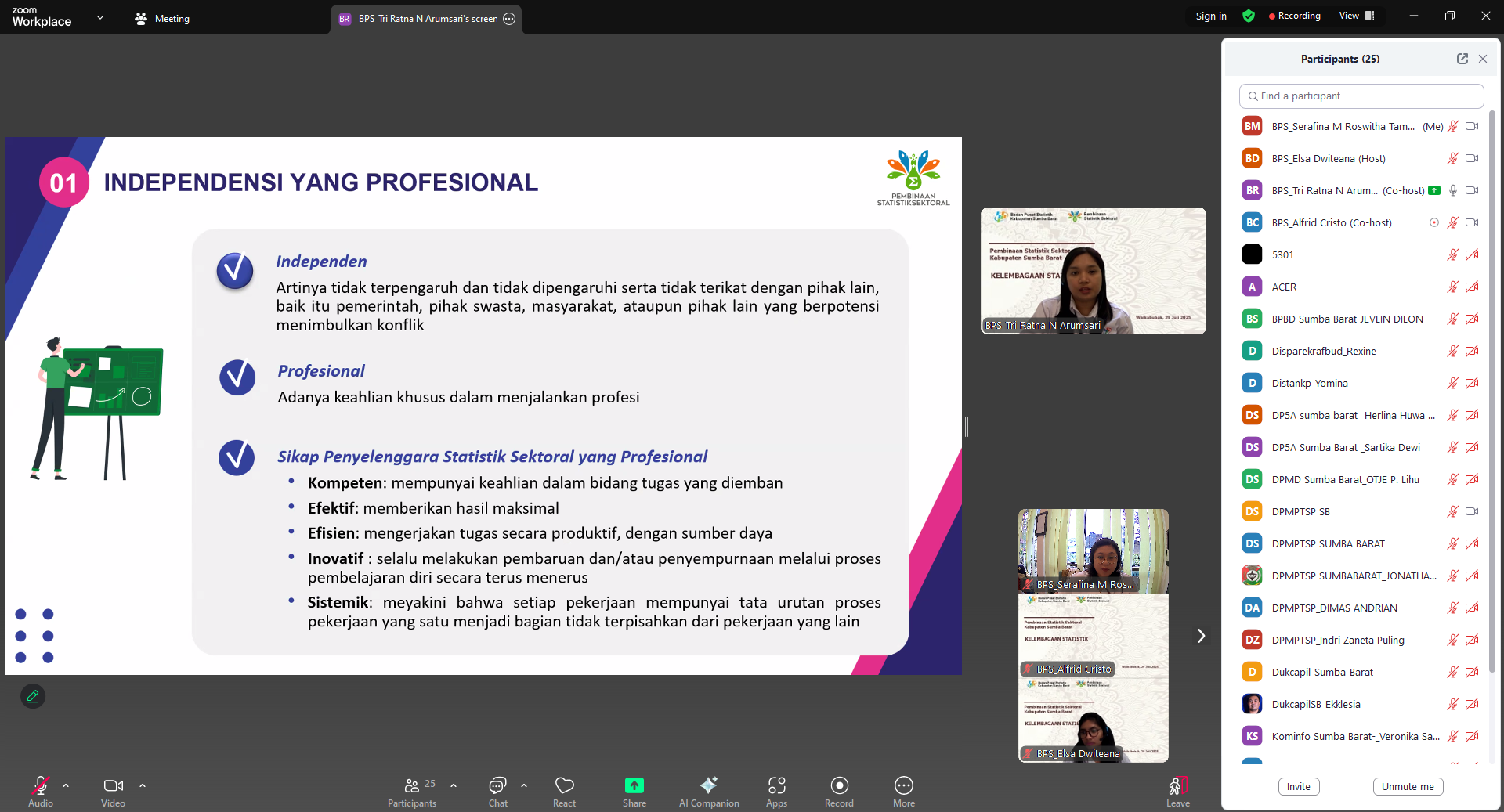Expand video options arrow next to Video
The image size is (1504, 812).
coord(143,785)
